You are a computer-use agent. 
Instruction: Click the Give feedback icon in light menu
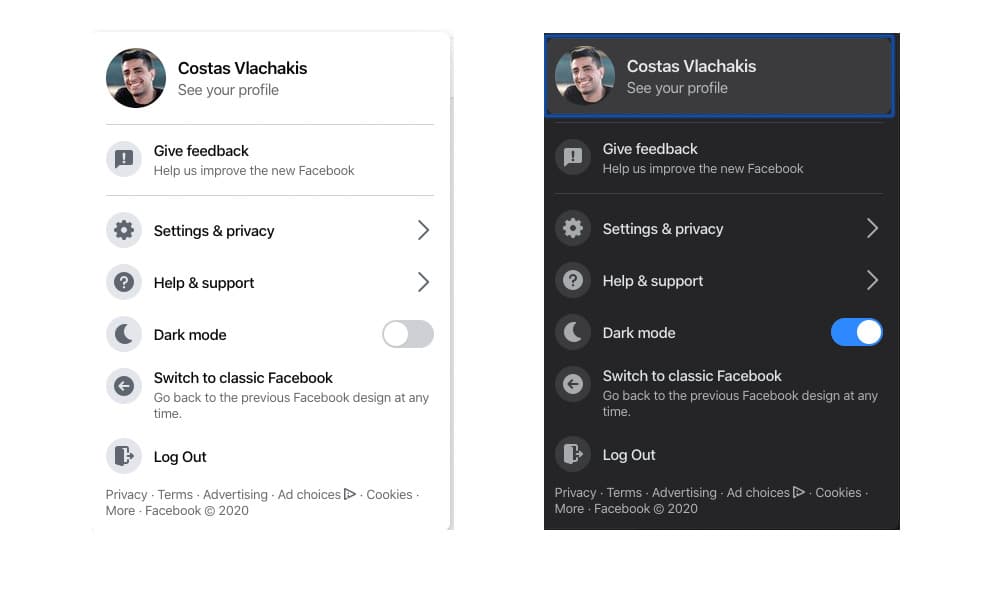pos(124,159)
